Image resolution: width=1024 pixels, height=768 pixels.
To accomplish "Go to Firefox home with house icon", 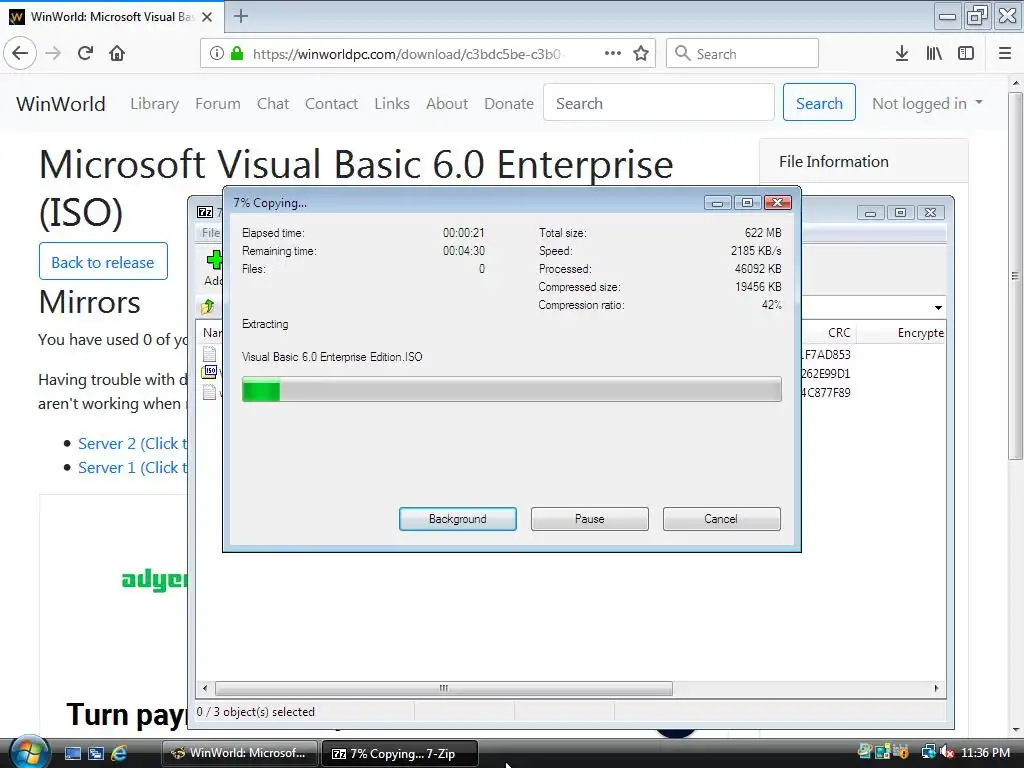I will click(117, 54).
